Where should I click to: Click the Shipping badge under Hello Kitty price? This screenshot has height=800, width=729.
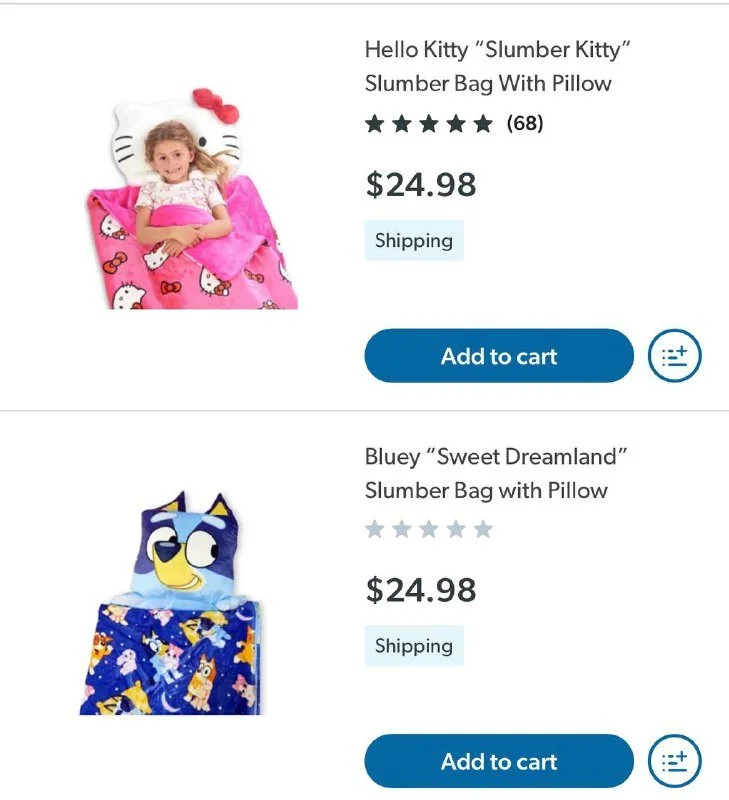(414, 240)
